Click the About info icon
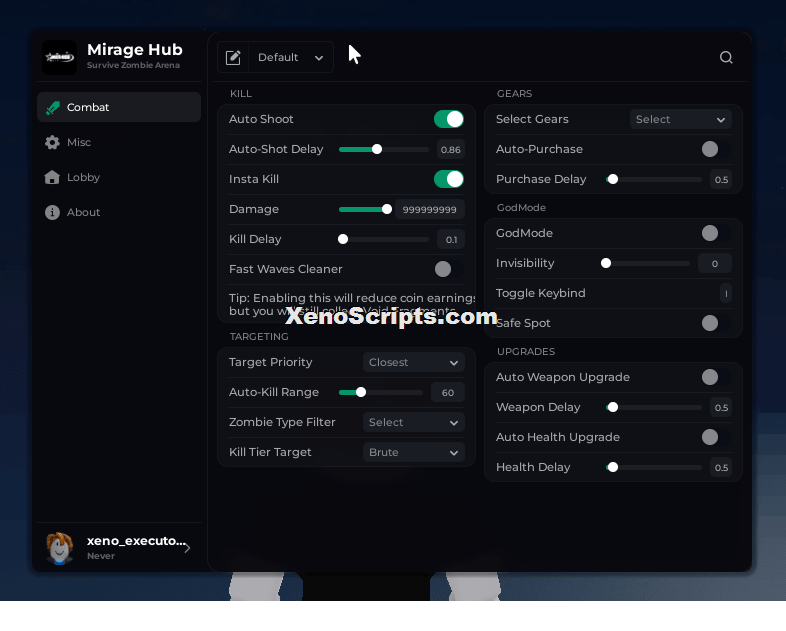Screen dimensions: 786x631 pos(52,213)
